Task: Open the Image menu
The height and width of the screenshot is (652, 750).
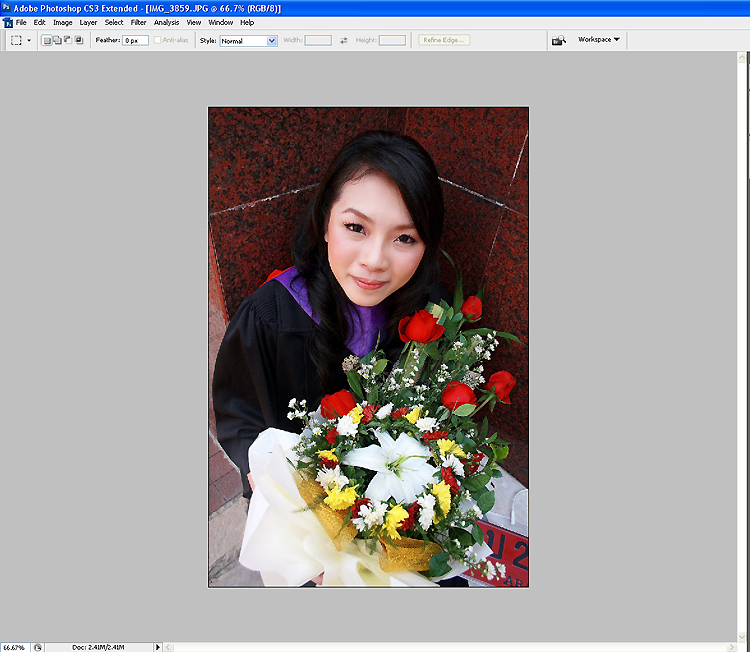Action: click(x=63, y=22)
